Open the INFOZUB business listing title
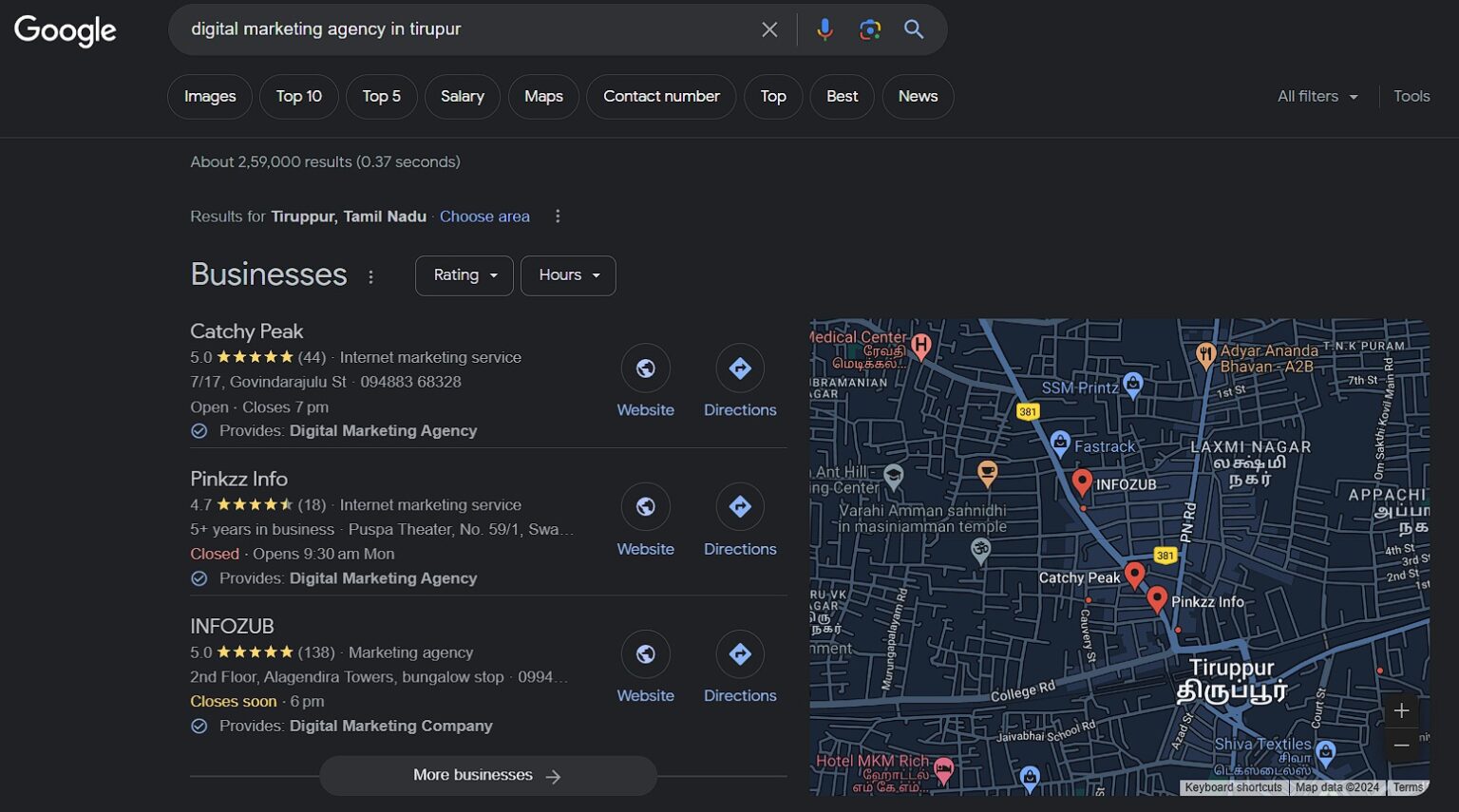Screen dimensions: 1459x812 tap(232, 627)
